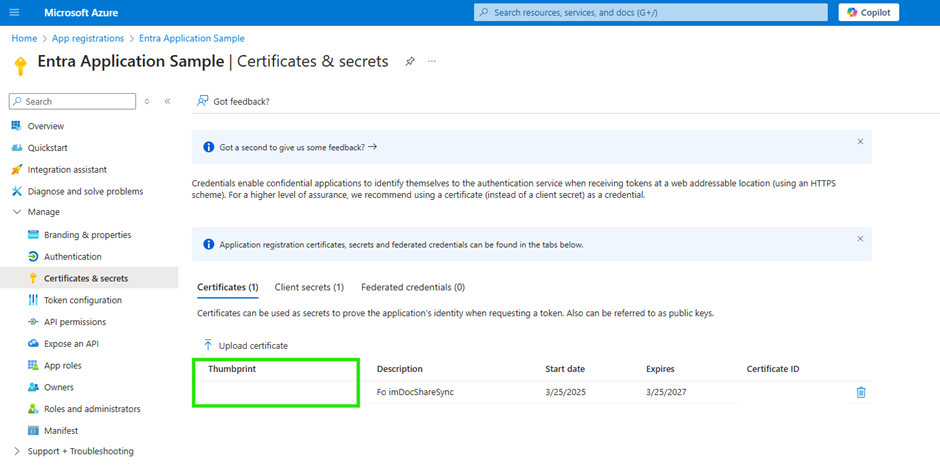Switch to Certificates (1) tab
Image resolution: width=940 pixels, height=476 pixels.
(228, 287)
